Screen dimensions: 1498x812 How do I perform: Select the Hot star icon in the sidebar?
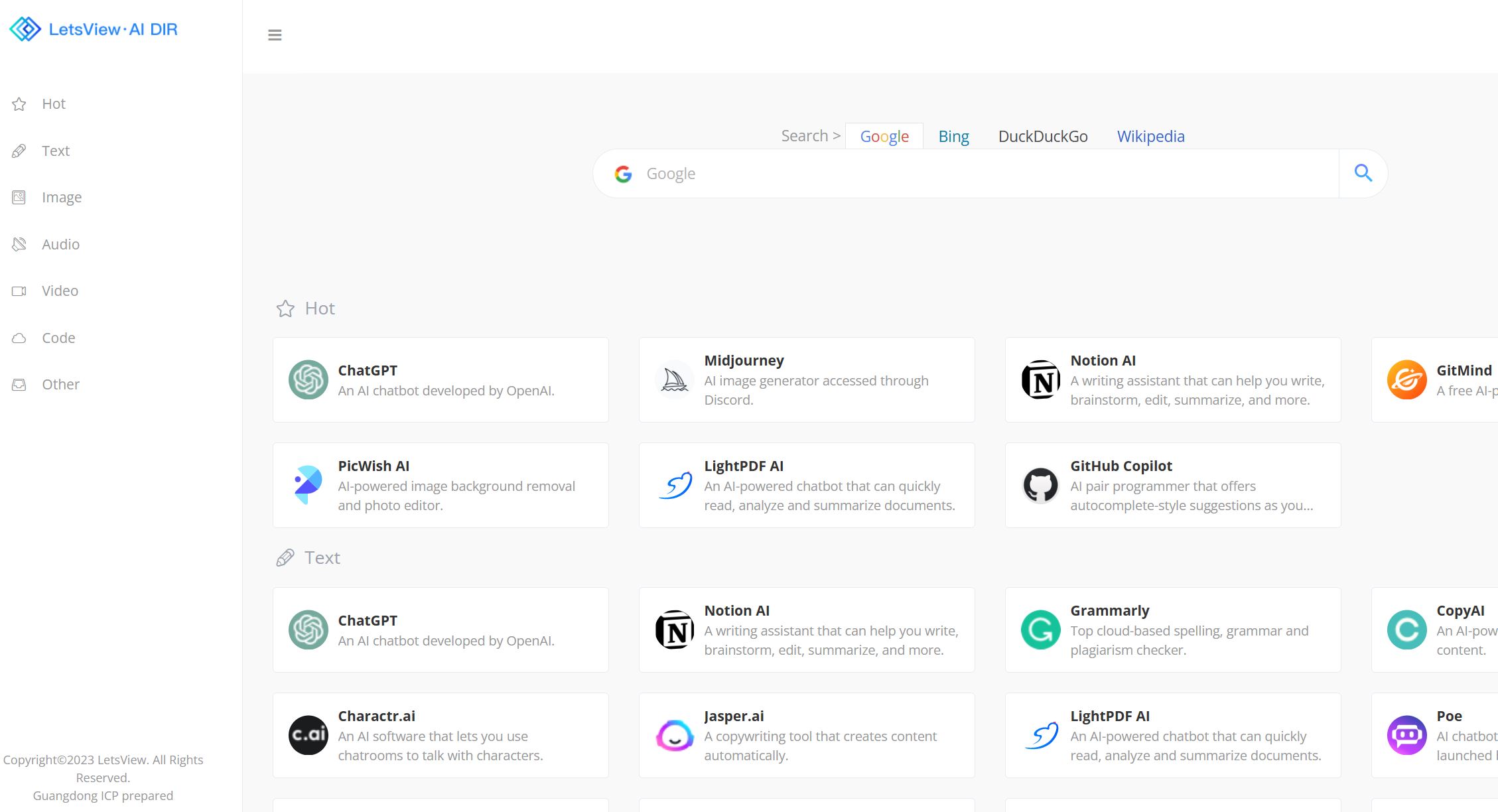[19, 103]
